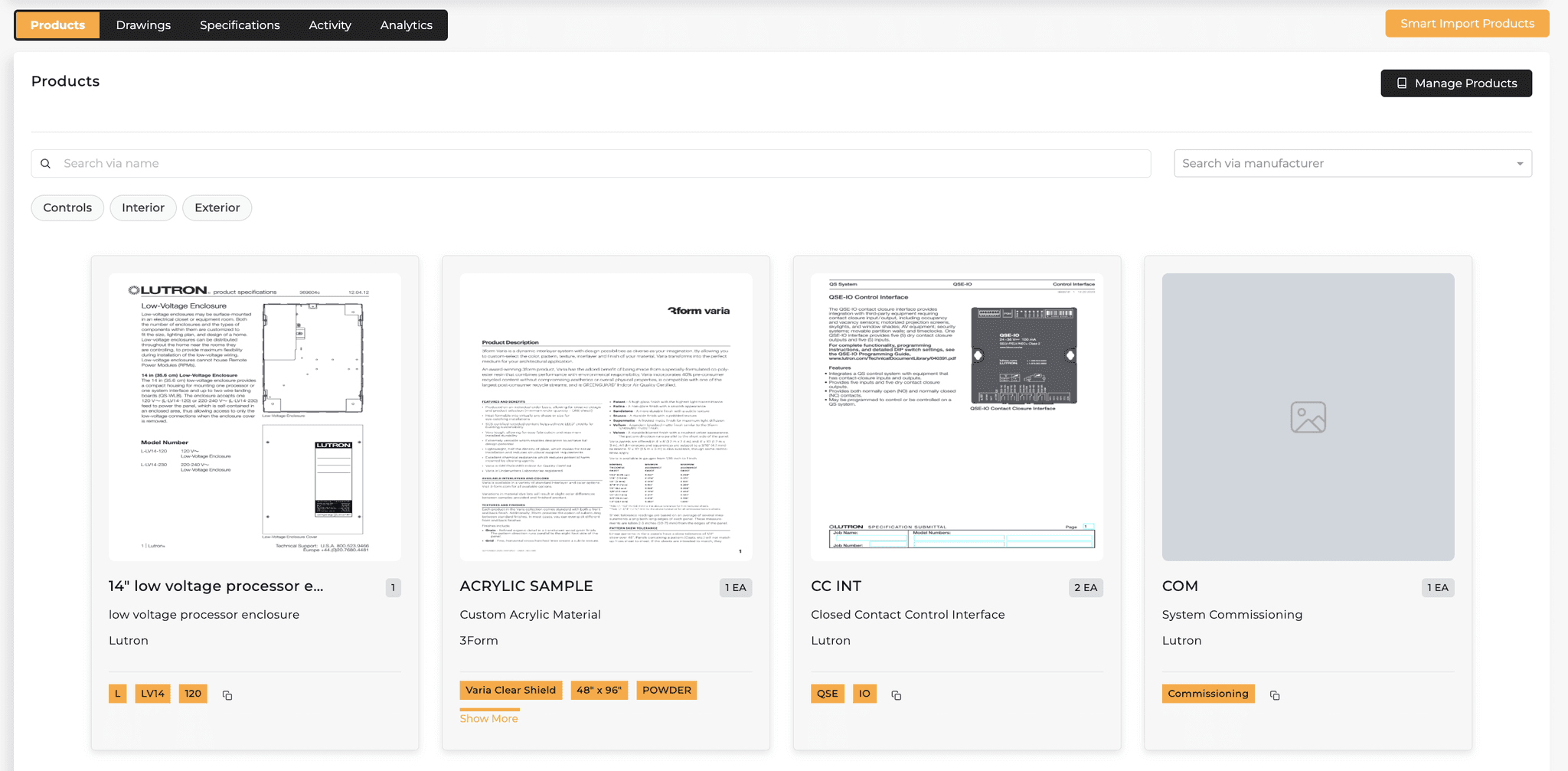Click the 120 tag
1568x771 pixels.
(193, 694)
